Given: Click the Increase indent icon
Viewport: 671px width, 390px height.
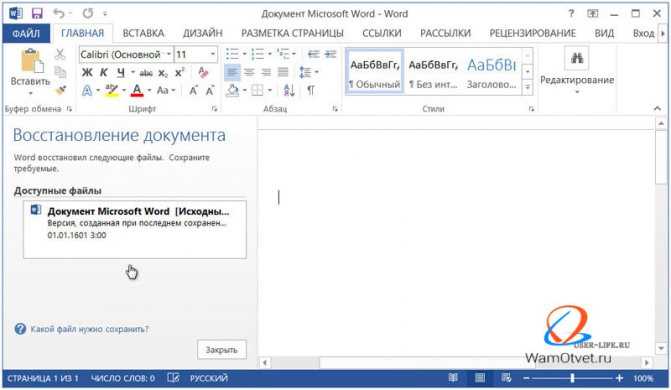Looking at the screenshot, I should (x=330, y=54).
